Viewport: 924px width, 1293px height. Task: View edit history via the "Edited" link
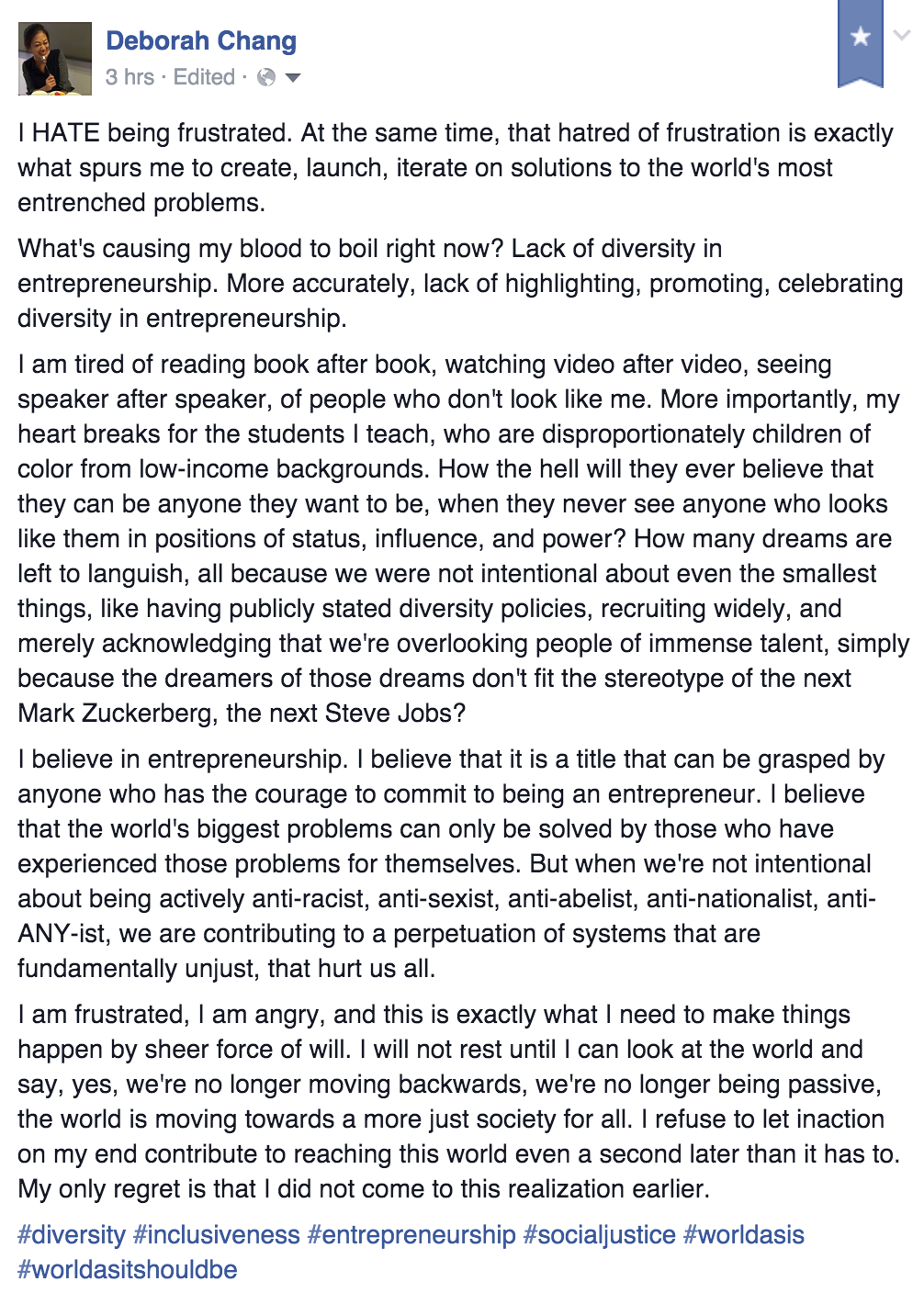[204, 78]
